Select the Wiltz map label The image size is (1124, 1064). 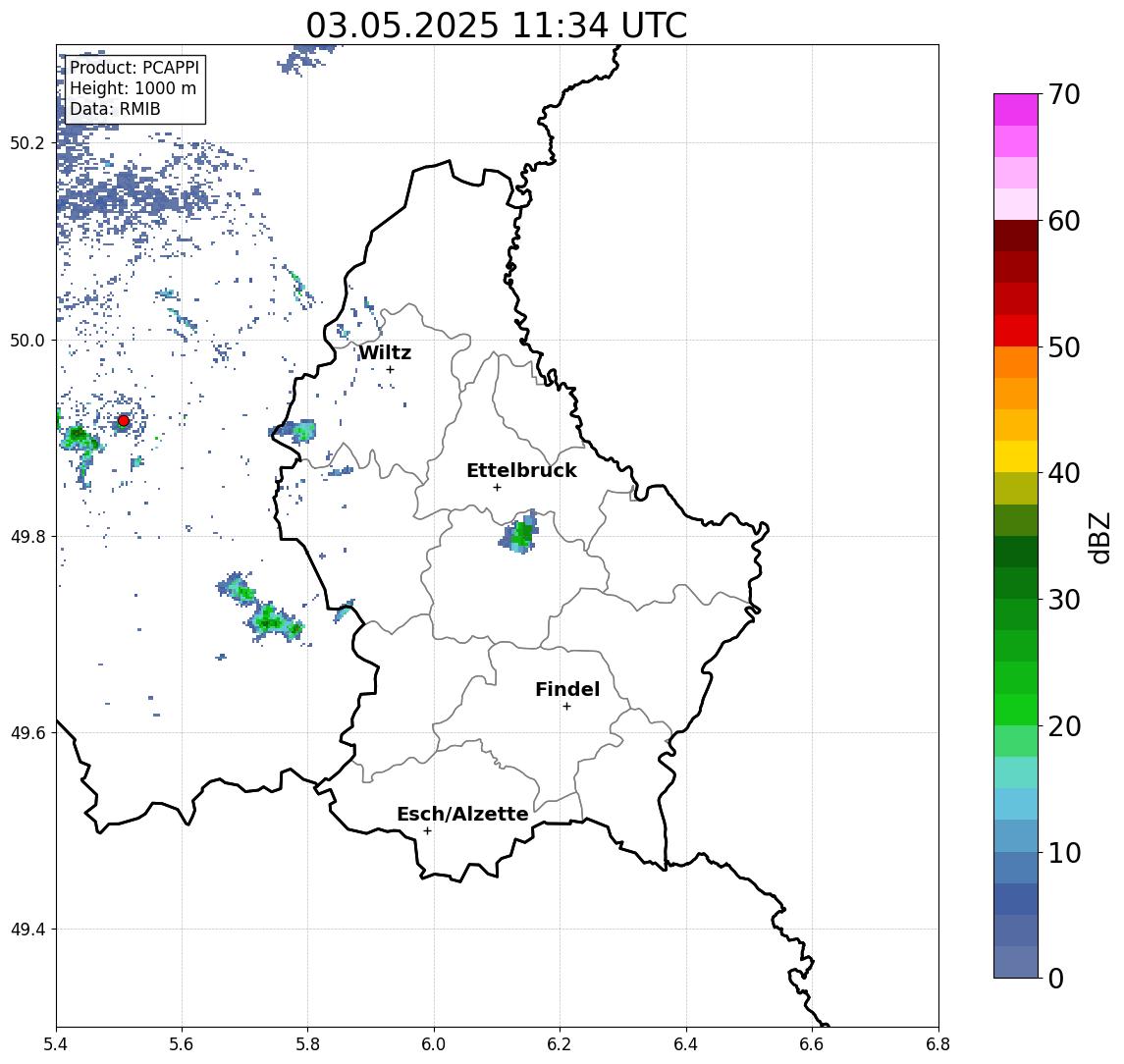[385, 352]
